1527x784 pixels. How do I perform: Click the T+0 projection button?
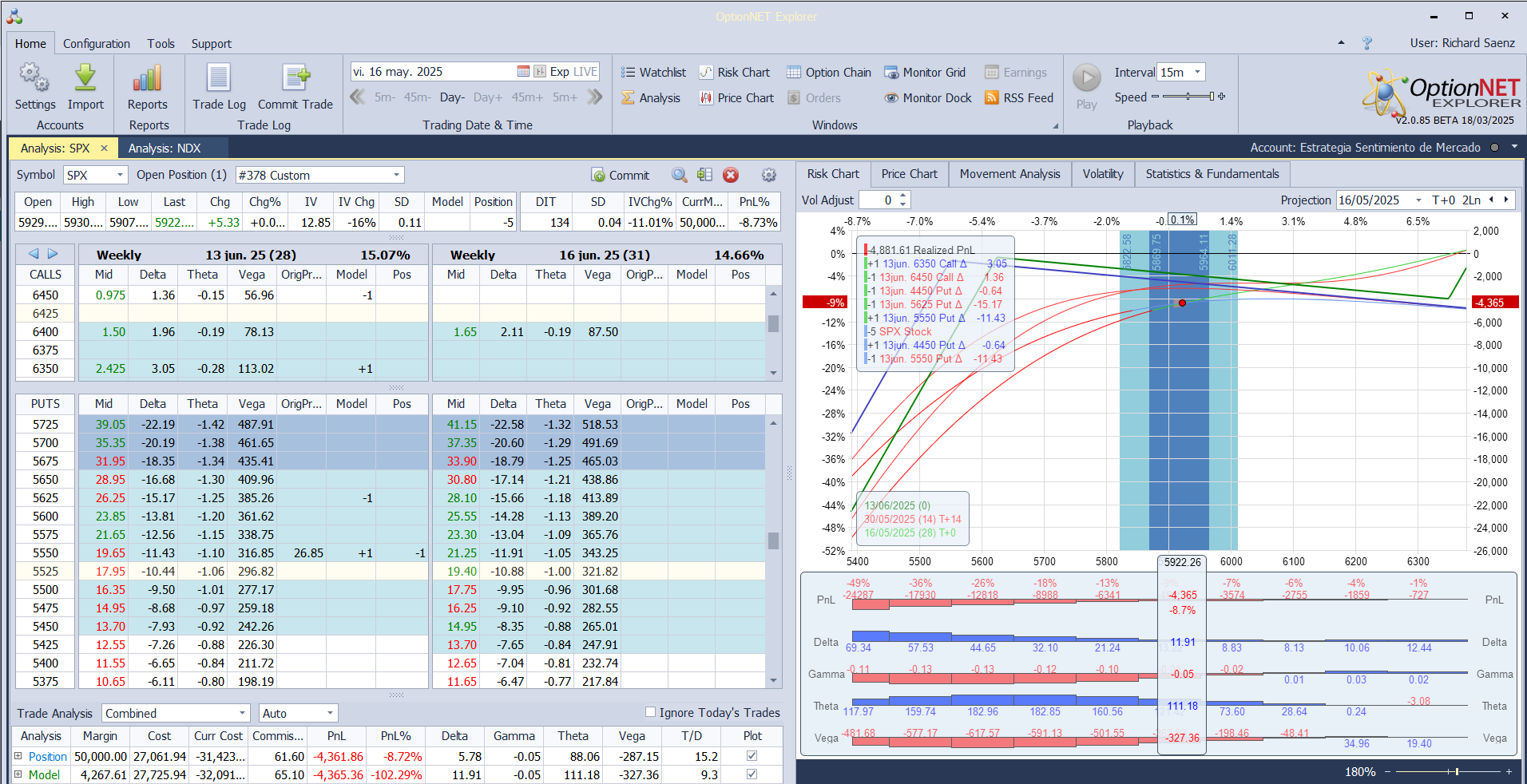pos(1444,200)
